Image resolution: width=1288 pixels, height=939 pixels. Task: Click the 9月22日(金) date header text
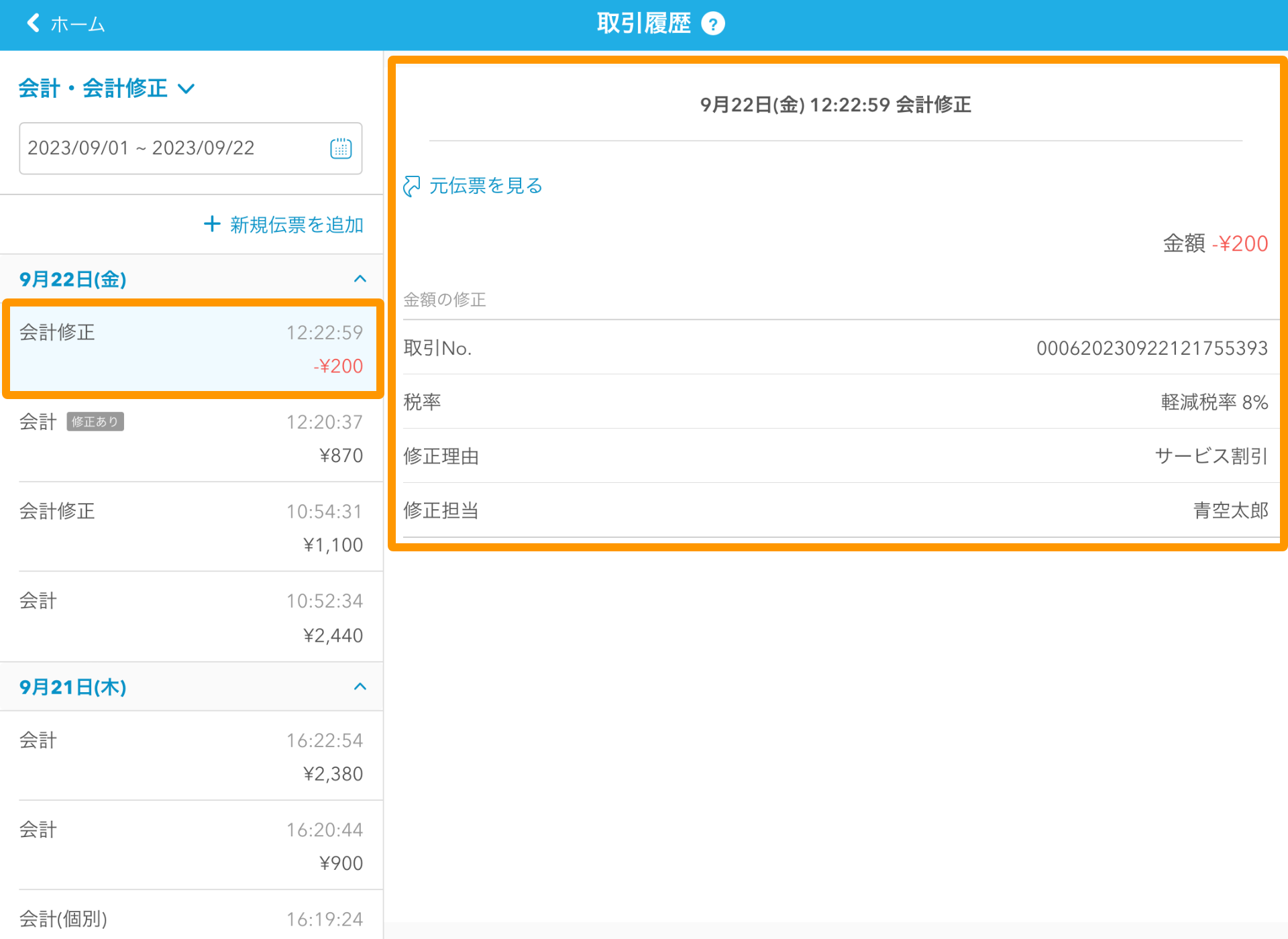[72, 279]
